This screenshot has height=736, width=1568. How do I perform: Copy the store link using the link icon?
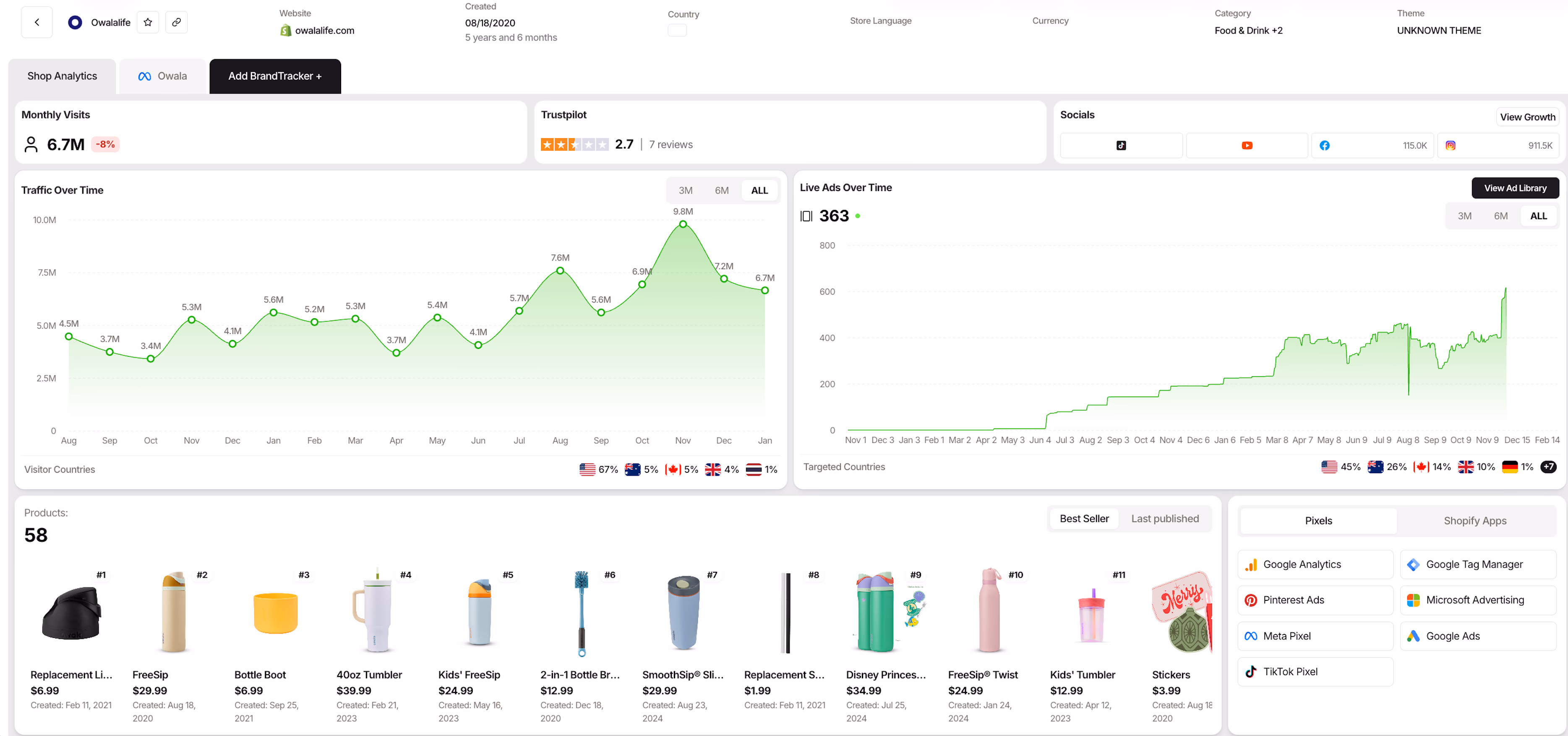[177, 22]
